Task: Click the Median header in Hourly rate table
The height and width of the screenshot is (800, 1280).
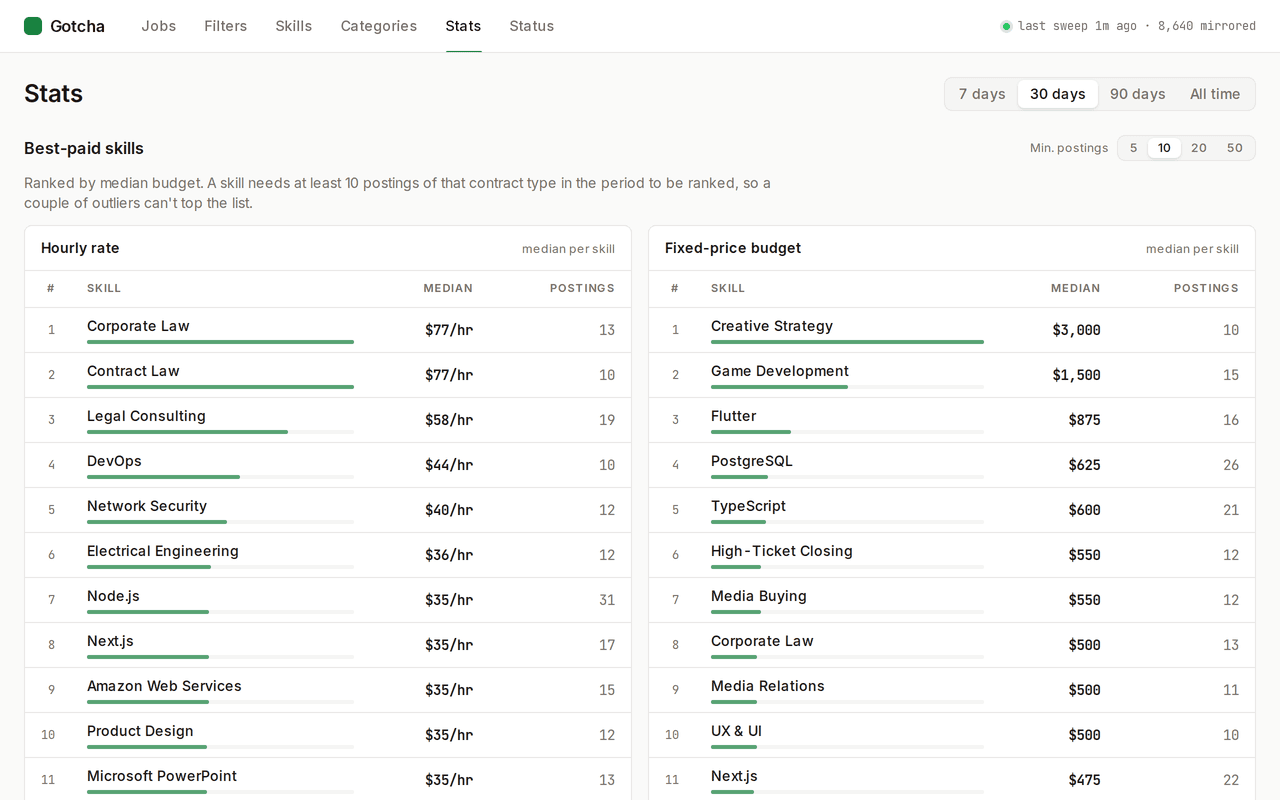Action: pyautogui.click(x=448, y=288)
